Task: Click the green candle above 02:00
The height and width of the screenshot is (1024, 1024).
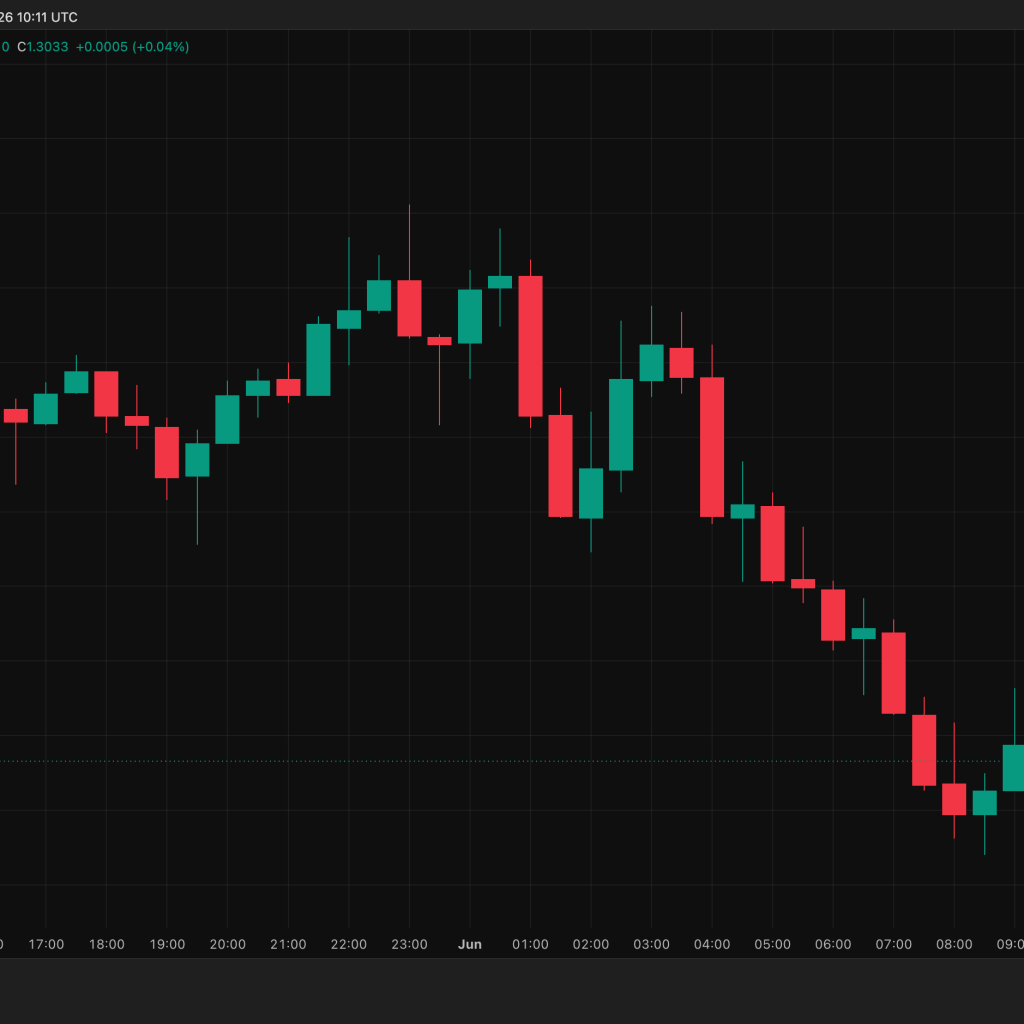Action: pos(591,493)
